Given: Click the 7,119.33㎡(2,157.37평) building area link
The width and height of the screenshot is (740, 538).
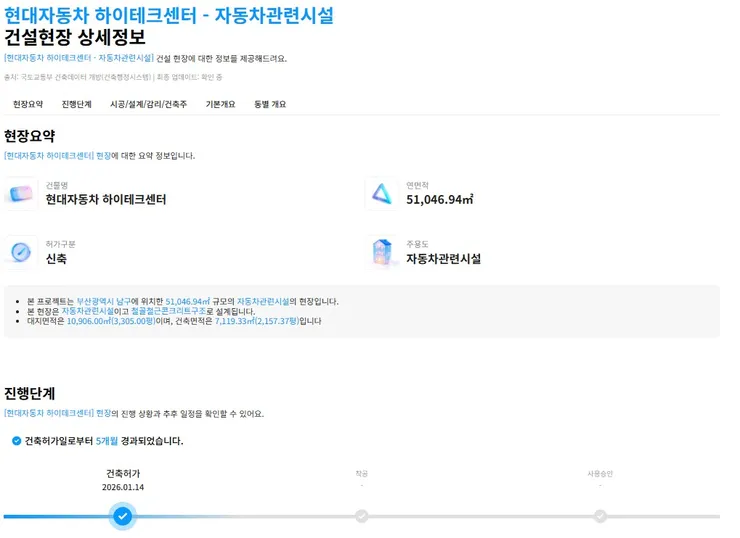Looking at the screenshot, I should pos(257,321).
